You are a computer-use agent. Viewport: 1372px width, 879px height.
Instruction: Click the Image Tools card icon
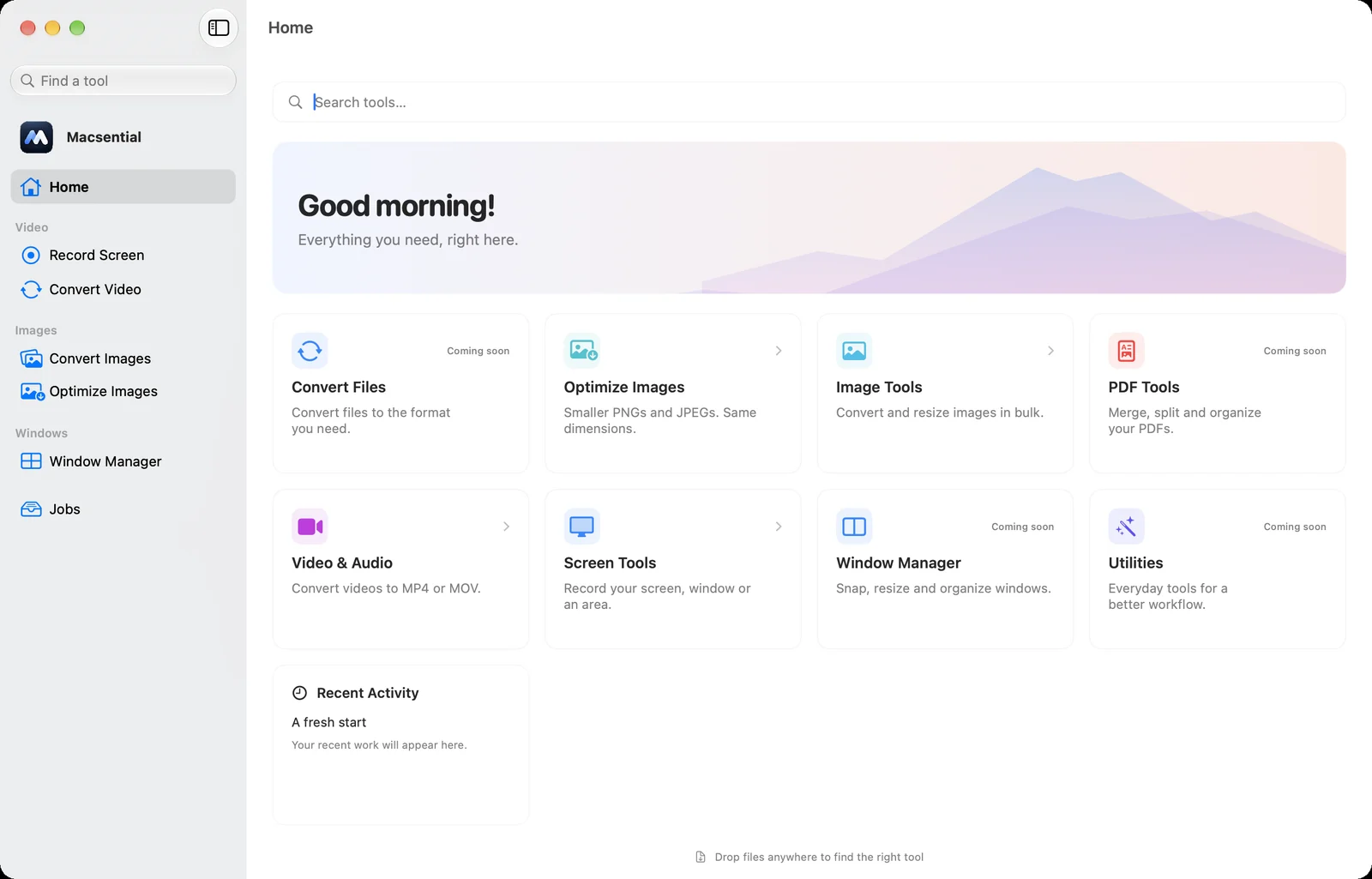coord(854,351)
